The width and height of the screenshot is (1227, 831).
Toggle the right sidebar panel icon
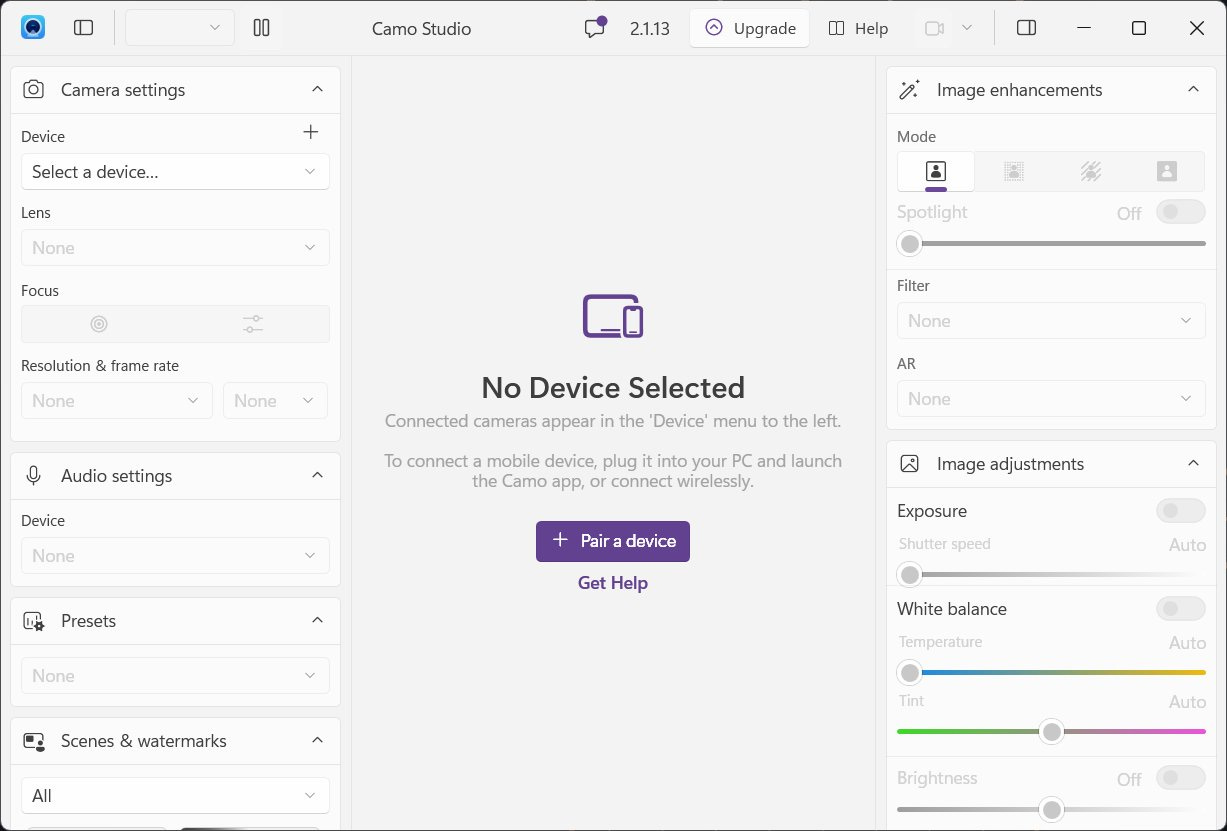click(1026, 28)
